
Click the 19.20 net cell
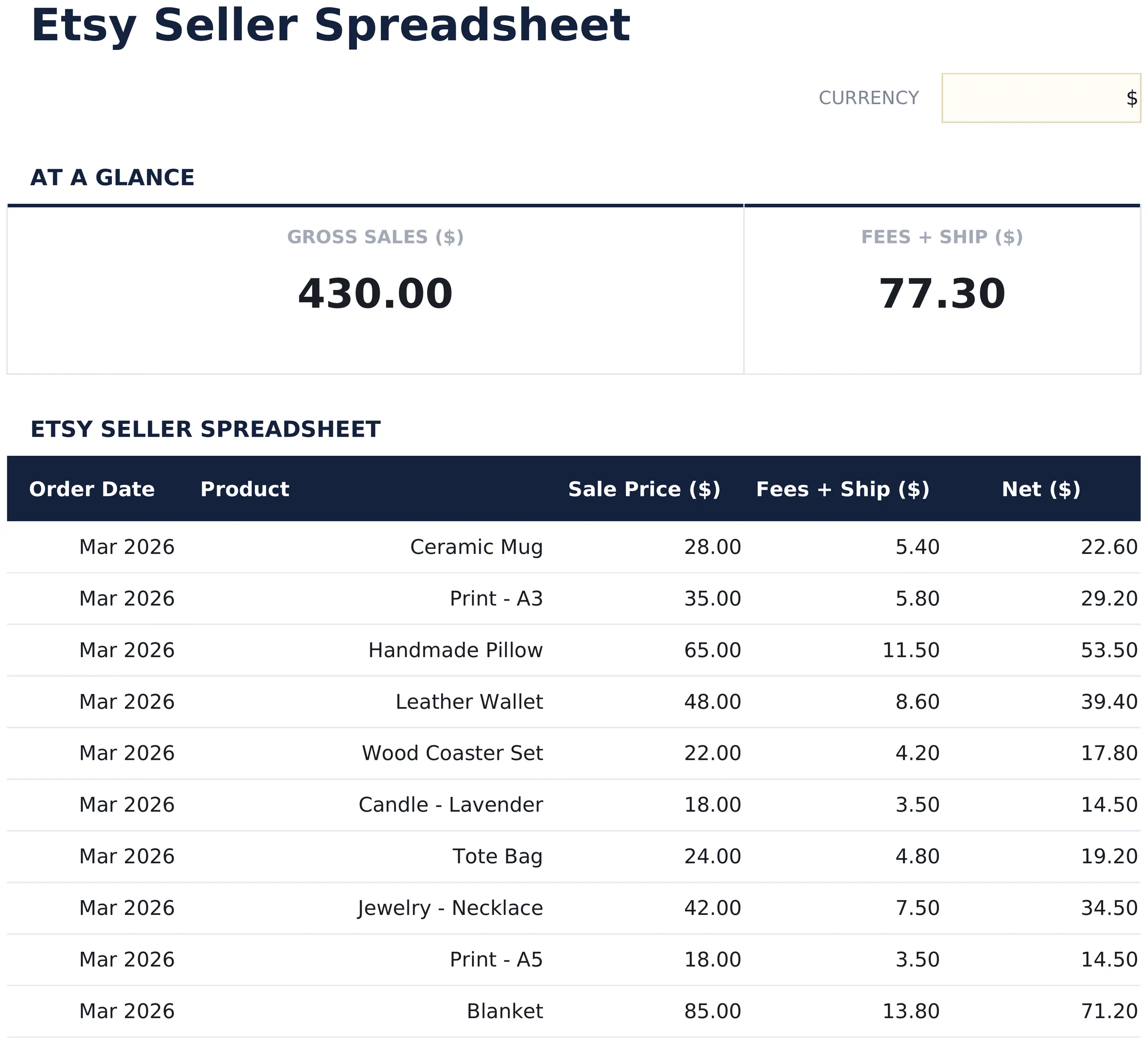1109,857
